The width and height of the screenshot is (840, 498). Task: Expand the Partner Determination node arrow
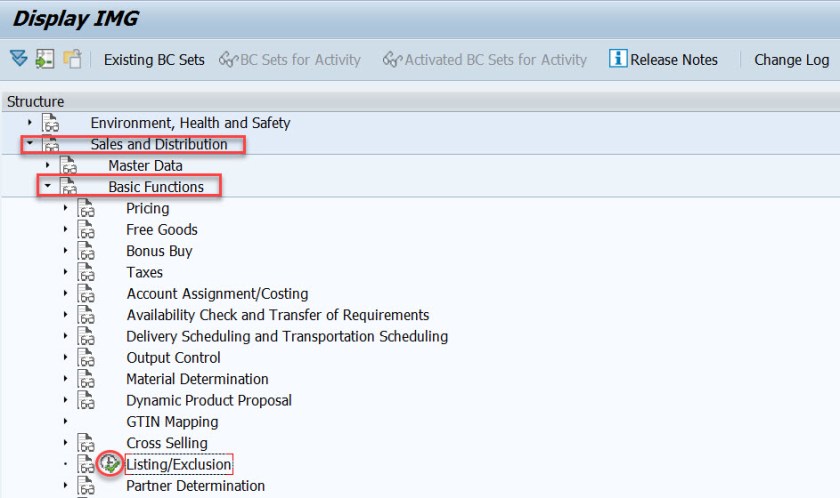pyautogui.click(x=66, y=486)
